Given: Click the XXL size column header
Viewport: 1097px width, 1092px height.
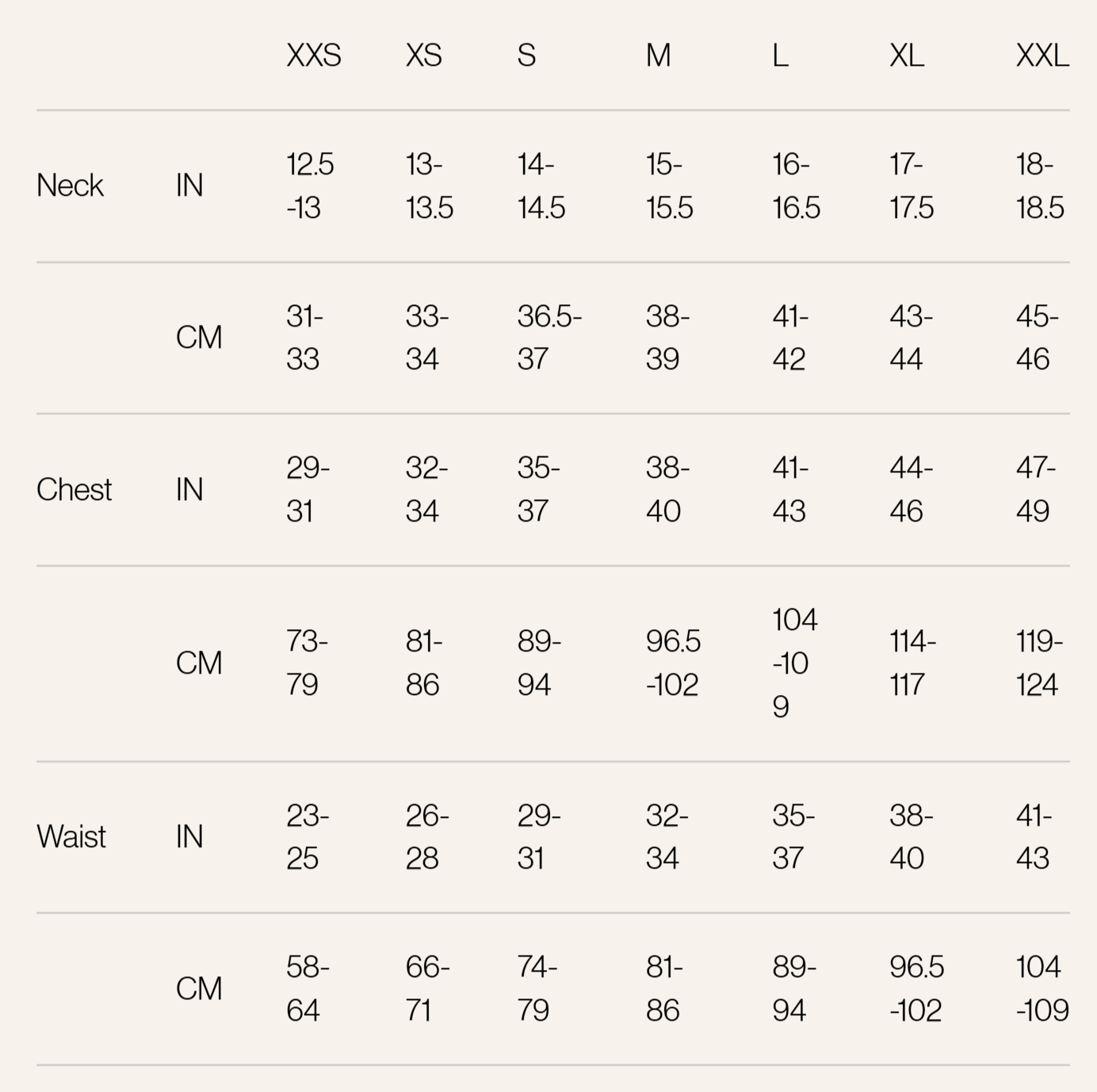Looking at the screenshot, I should tap(1042, 55).
